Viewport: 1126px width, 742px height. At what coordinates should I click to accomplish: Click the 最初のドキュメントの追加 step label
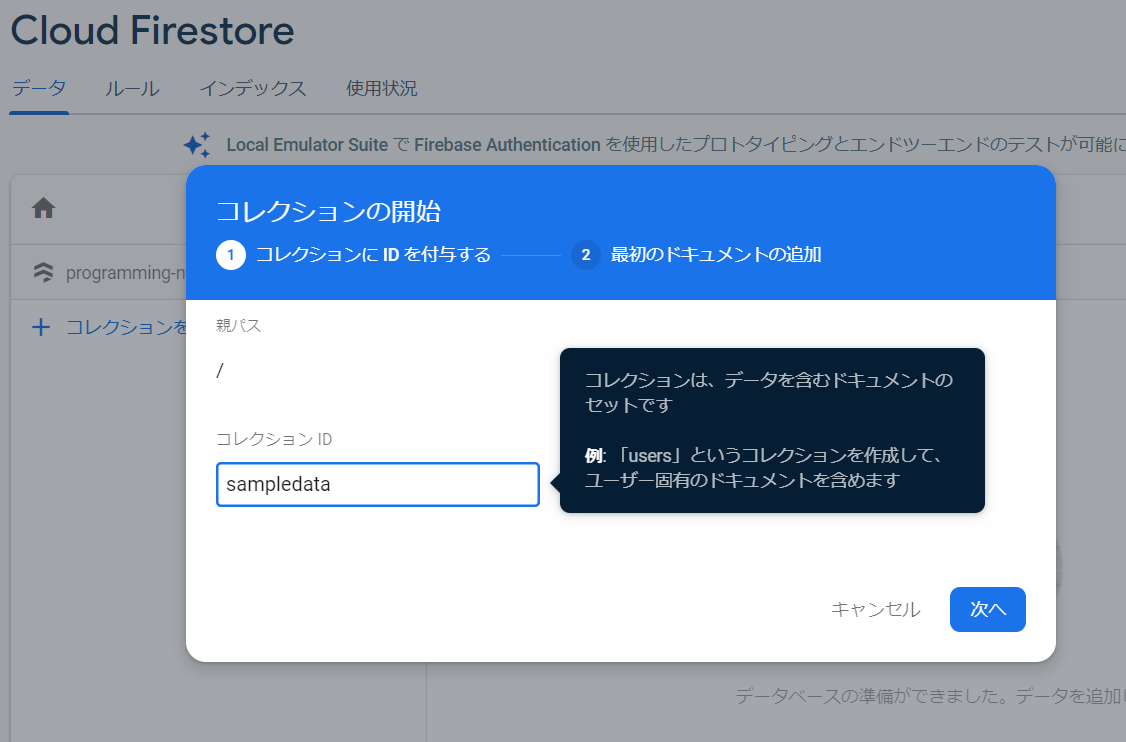pos(716,255)
